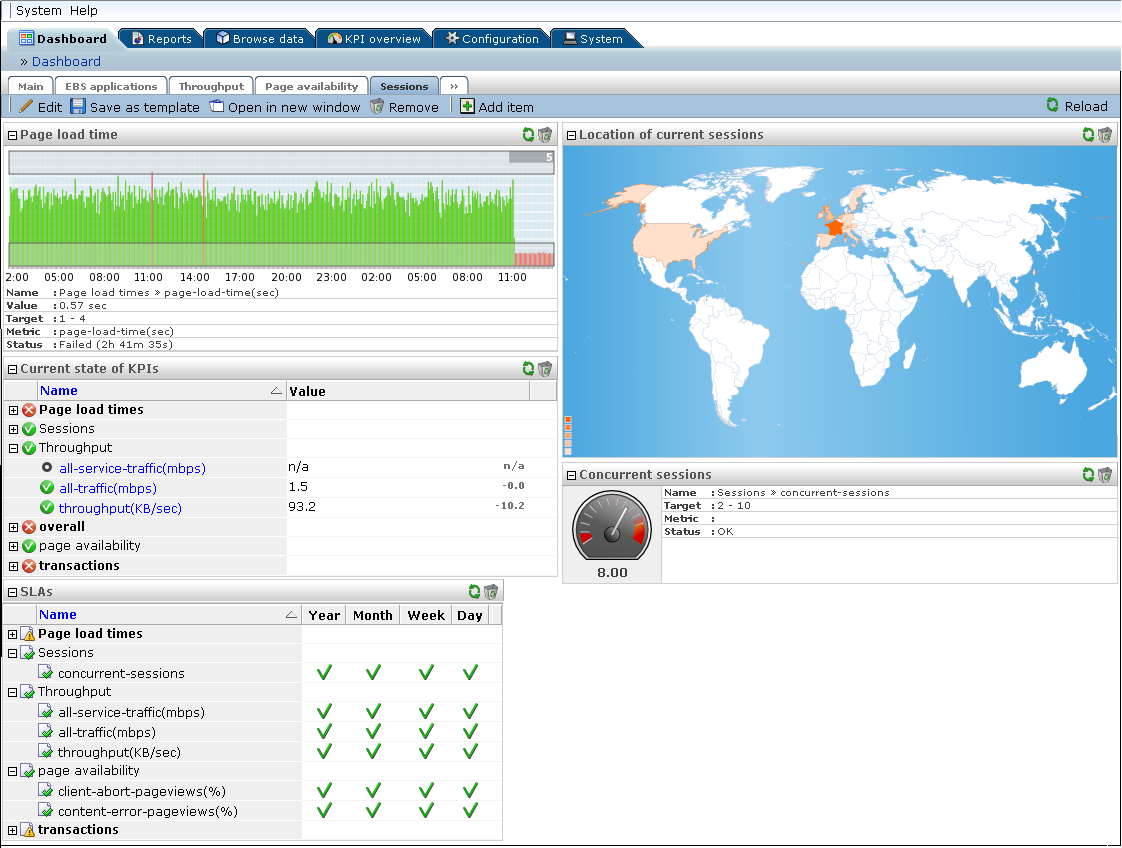
Task: Open throughput(KB/sec) KPI link
Action: (120, 509)
